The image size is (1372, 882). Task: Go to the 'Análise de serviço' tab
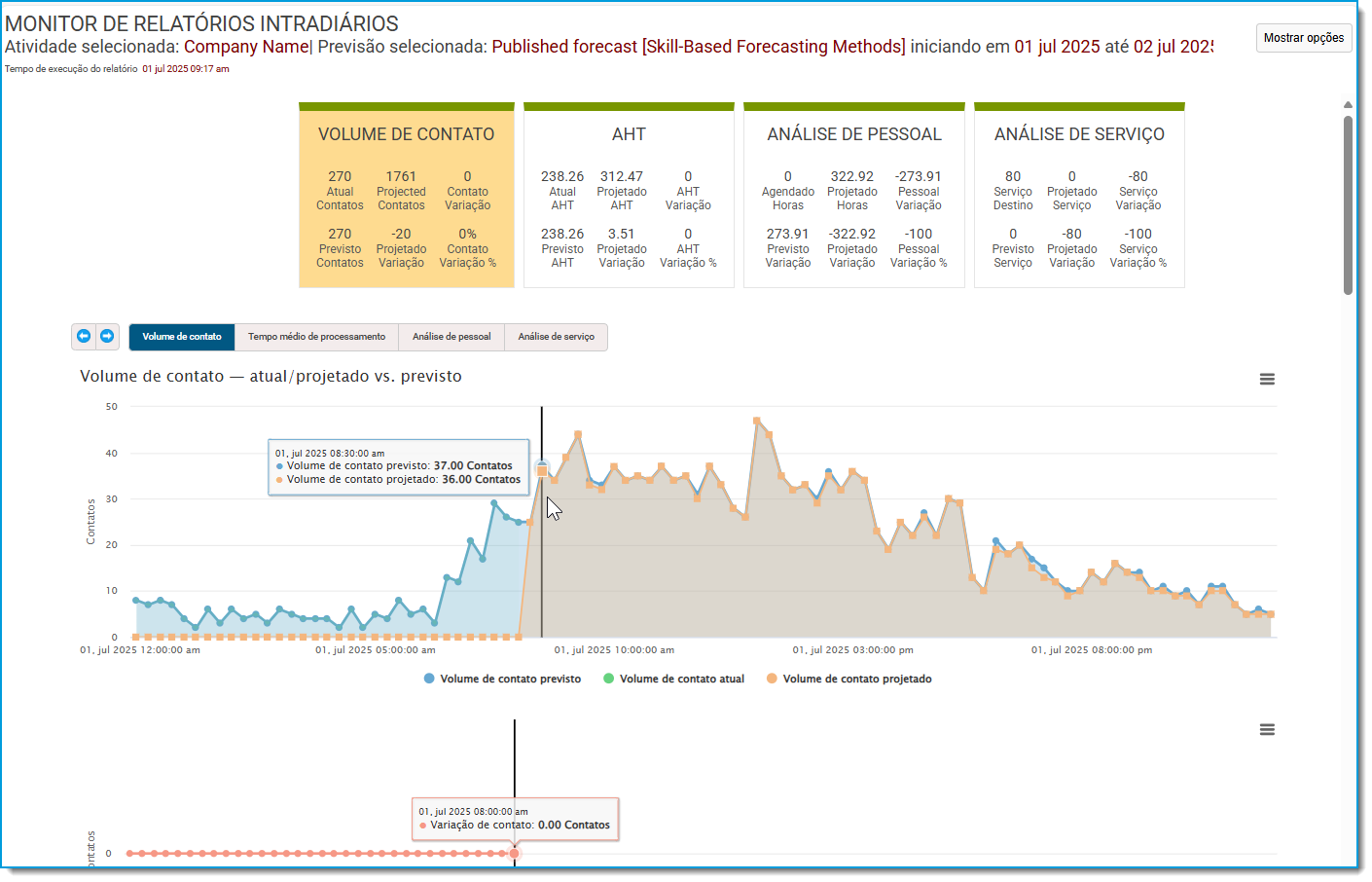(556, 337)
